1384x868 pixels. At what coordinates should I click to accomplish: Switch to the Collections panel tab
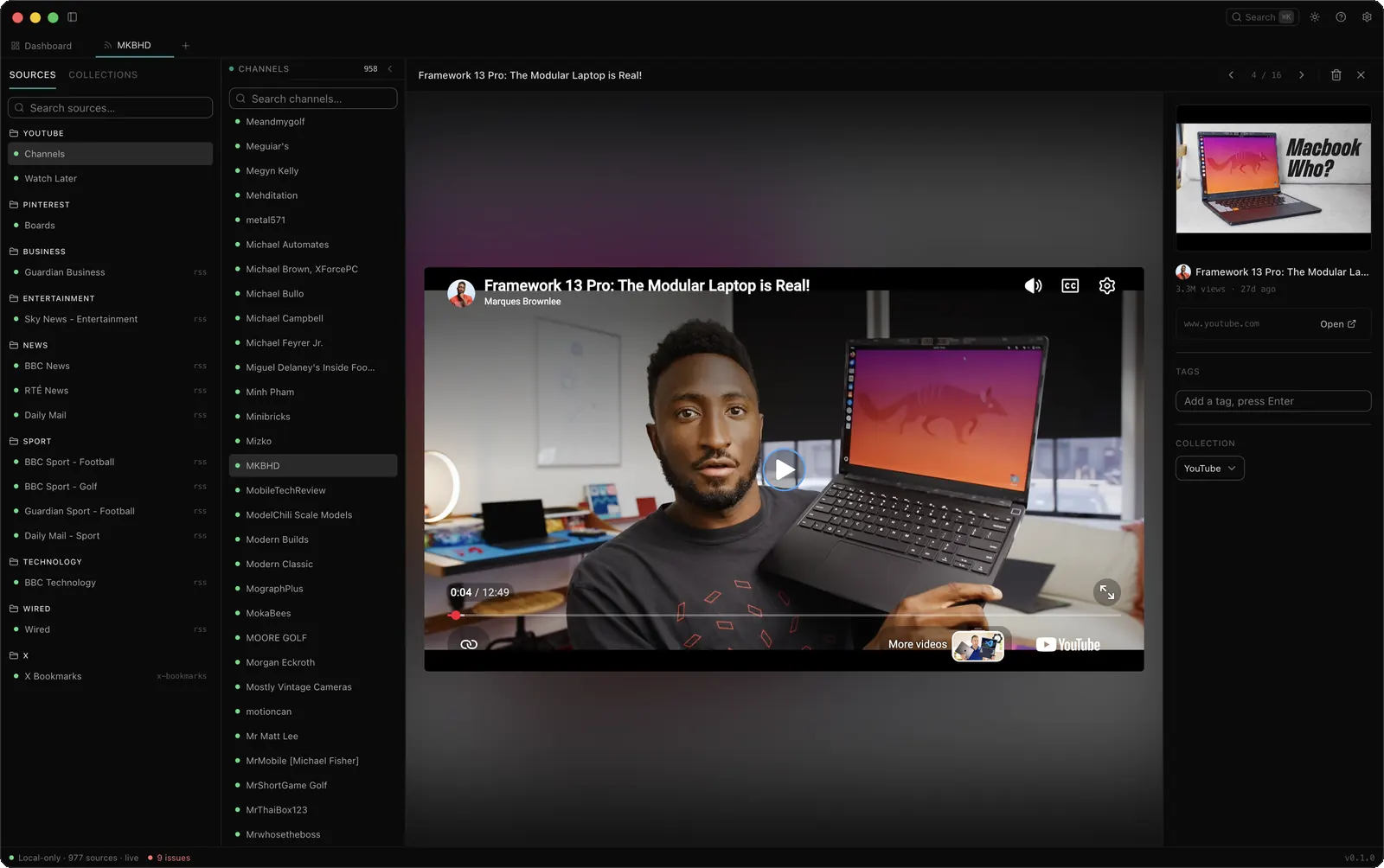103,75
